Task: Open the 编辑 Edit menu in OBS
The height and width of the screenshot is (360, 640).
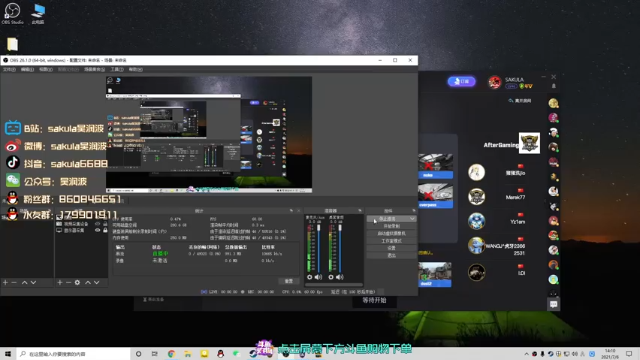Action: pos(27,69)
